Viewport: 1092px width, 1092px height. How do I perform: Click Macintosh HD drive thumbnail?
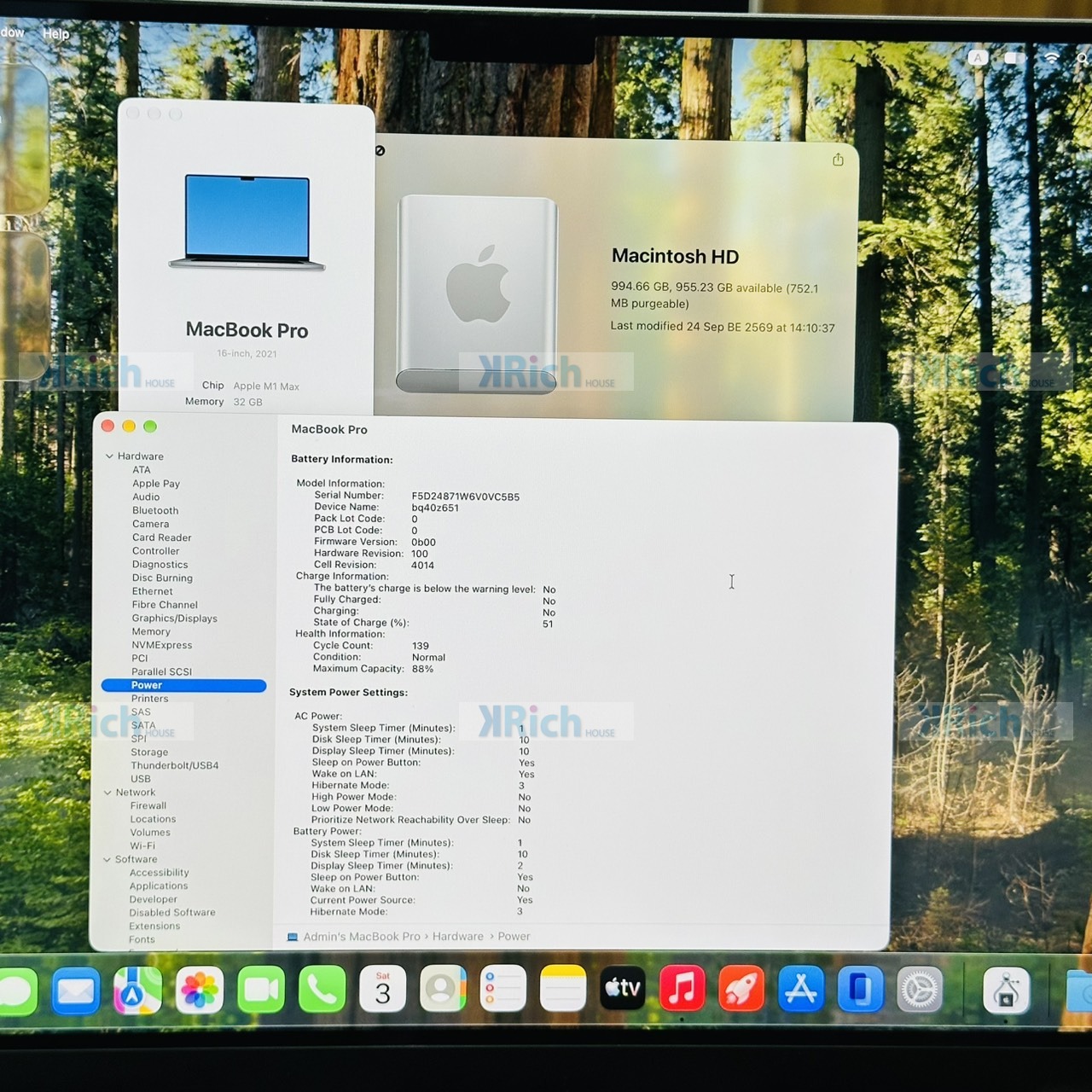coord(478,293)
